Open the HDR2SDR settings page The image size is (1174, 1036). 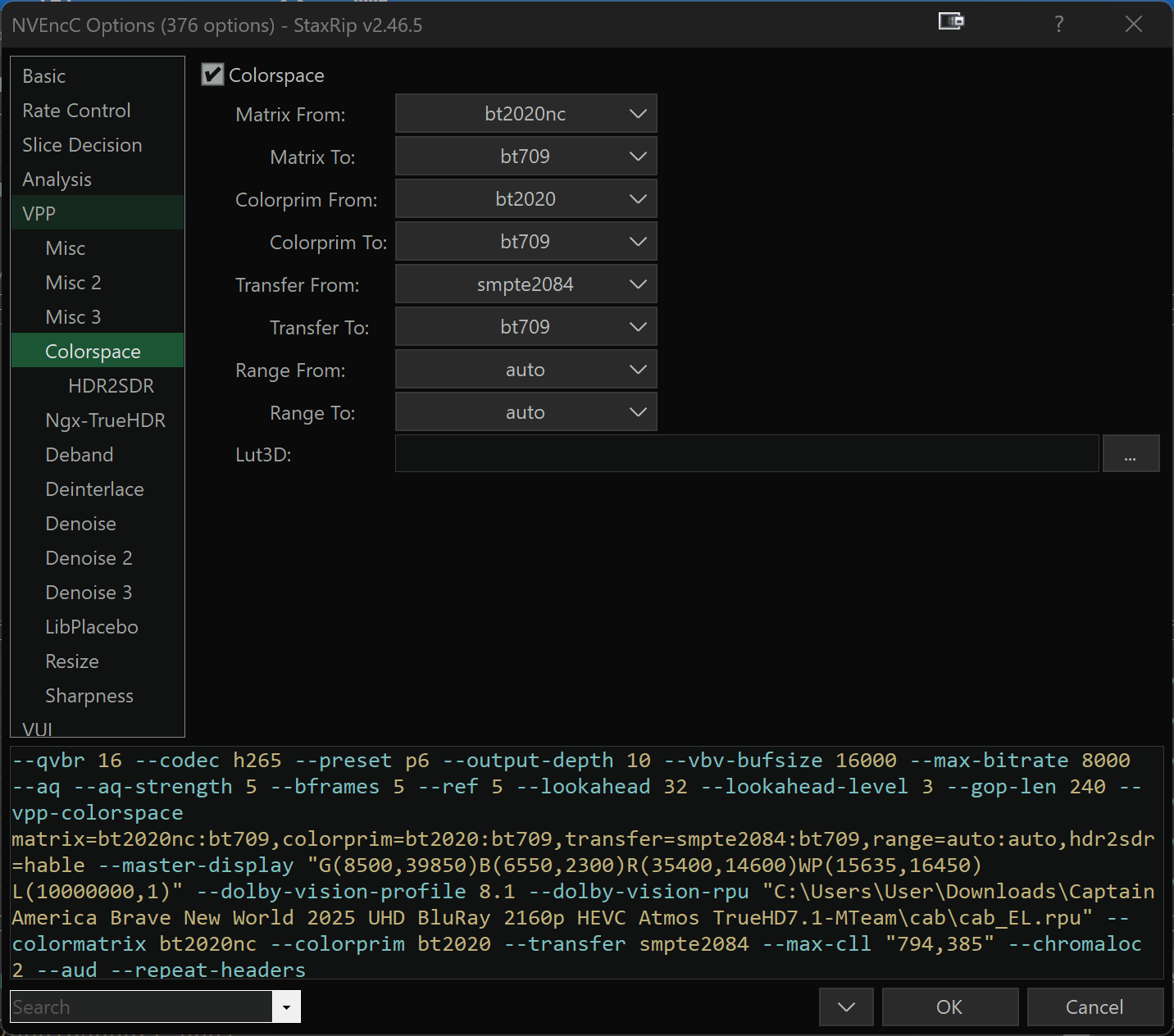click(111, 386)
